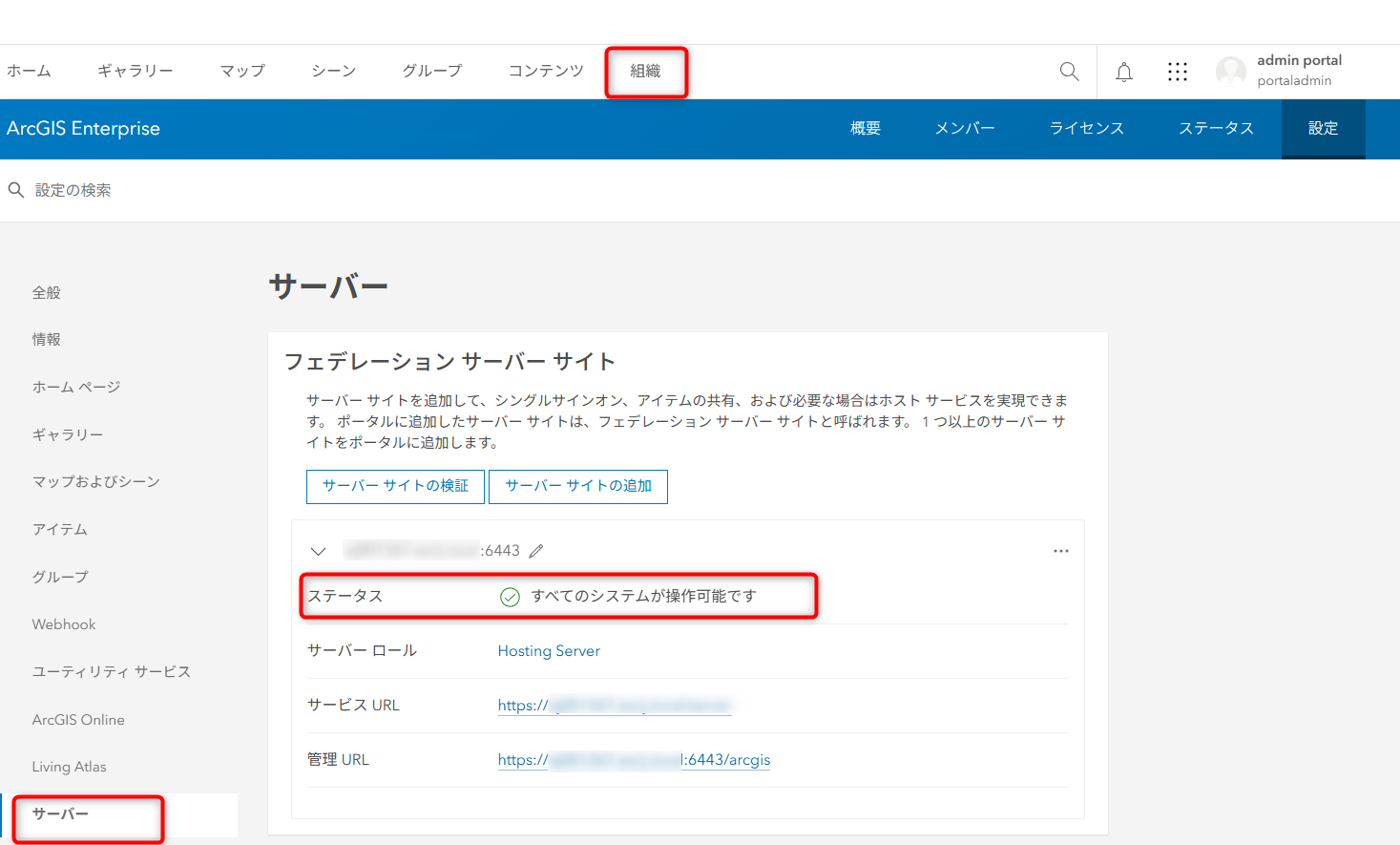Click the pencil edit icon beside :6443
Screen dimensions: 1400x845
(536, 551)
